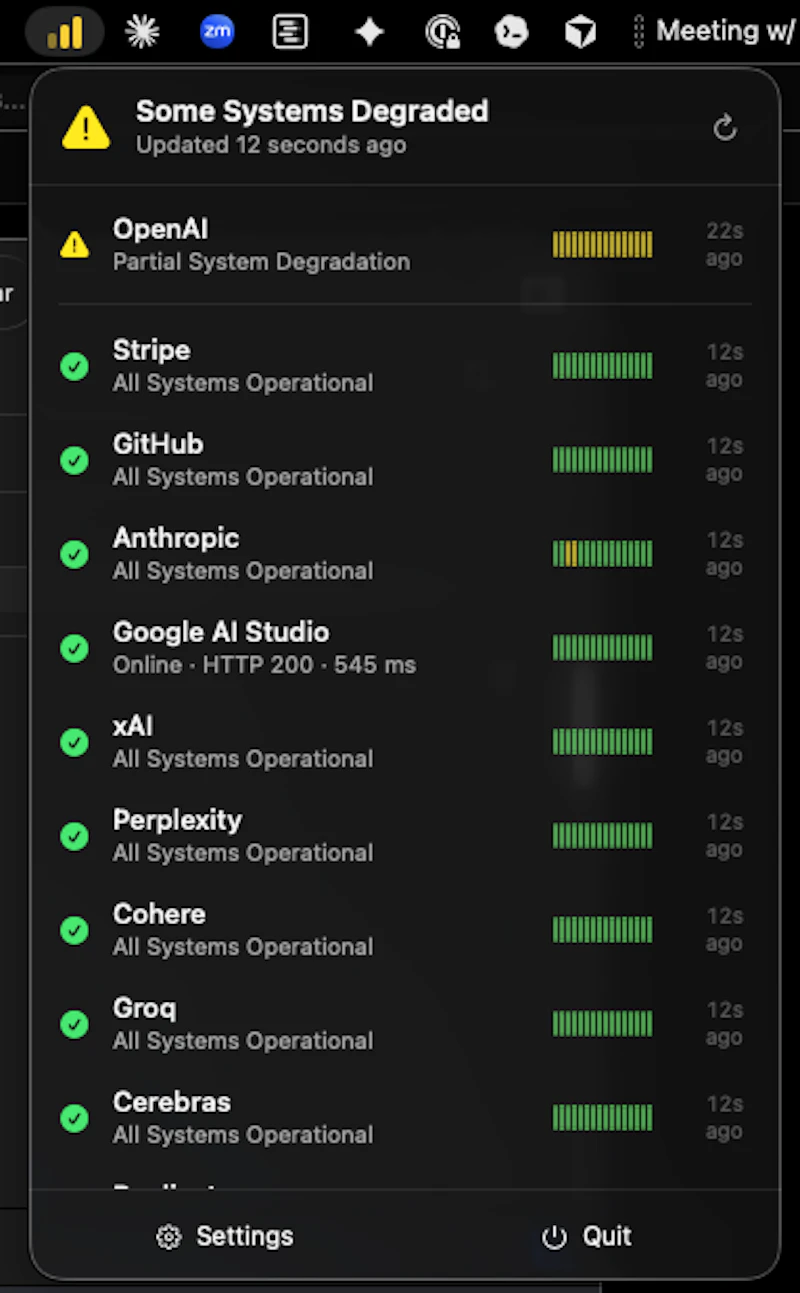
Task: Click Stripe's green checkmark status icon
Action: coord(74,366)
